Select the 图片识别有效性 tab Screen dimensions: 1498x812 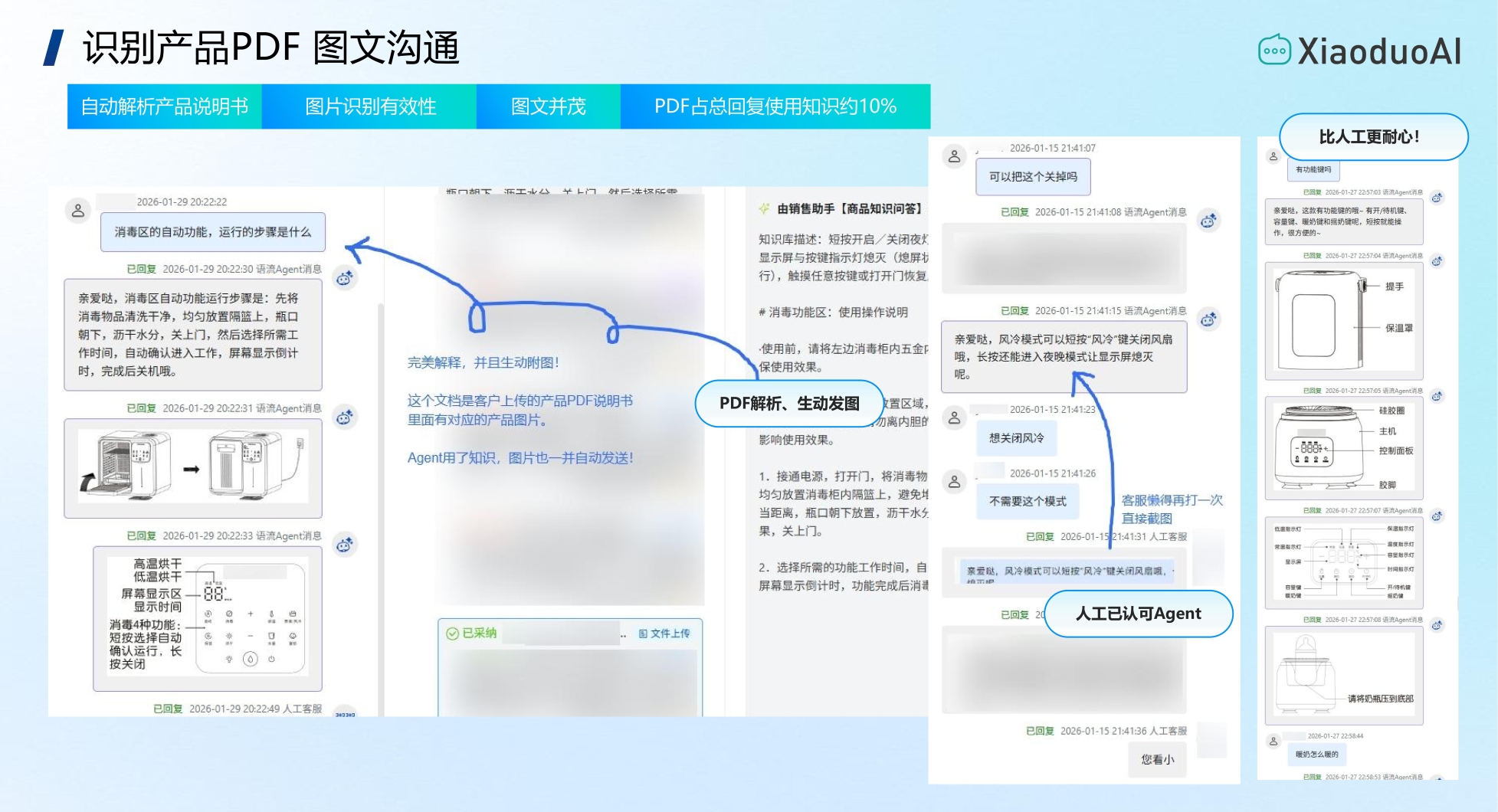[370, 106]
